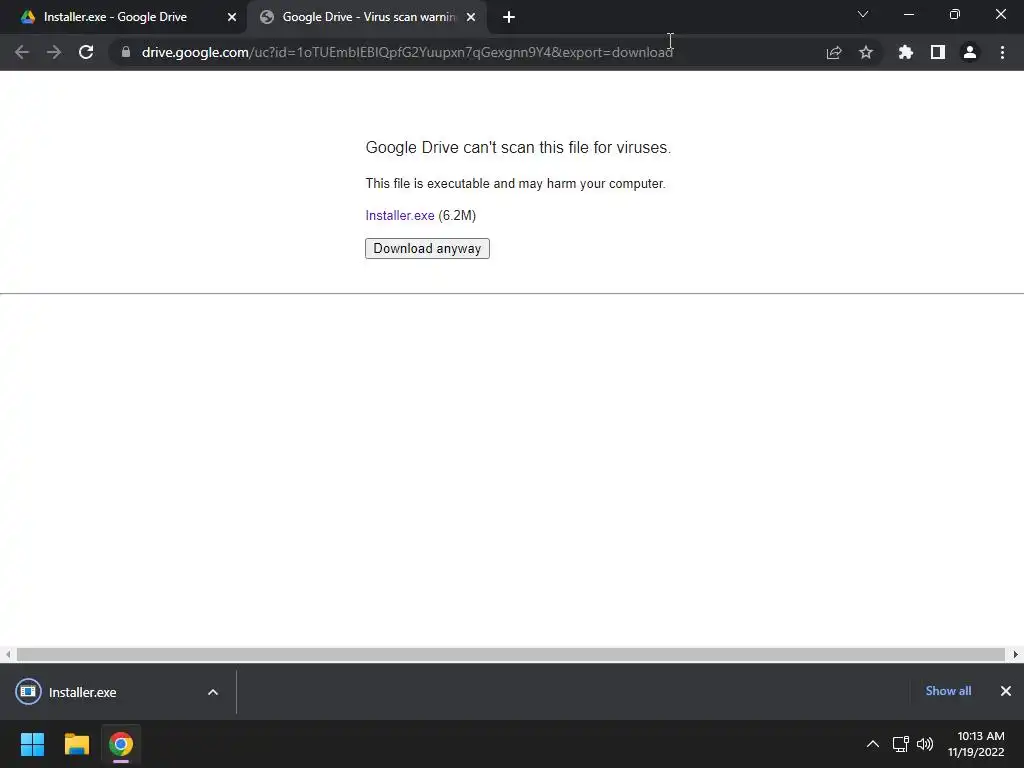Open the clock showing 10:13 AM

click(976, 744)
